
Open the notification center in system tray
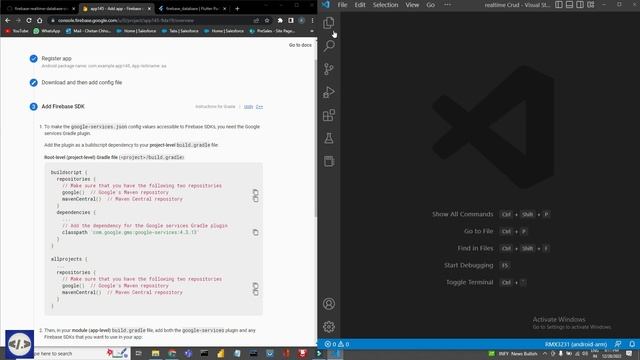(629, 353)
